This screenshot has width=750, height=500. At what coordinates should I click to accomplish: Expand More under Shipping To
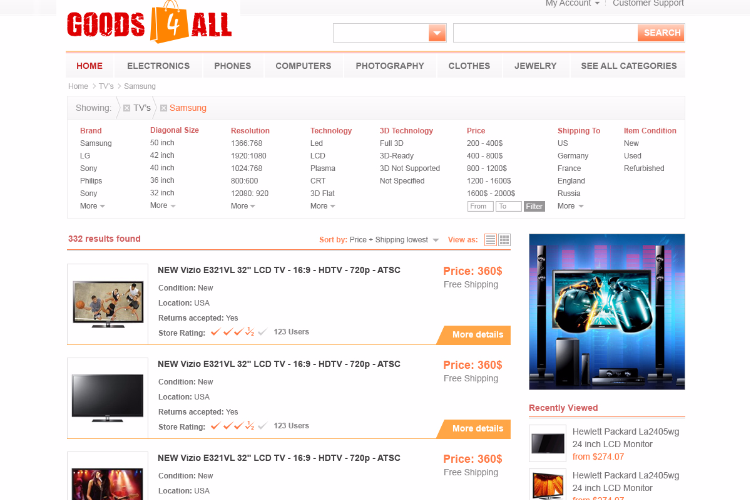pyautogui.click(x=570, y=206)
